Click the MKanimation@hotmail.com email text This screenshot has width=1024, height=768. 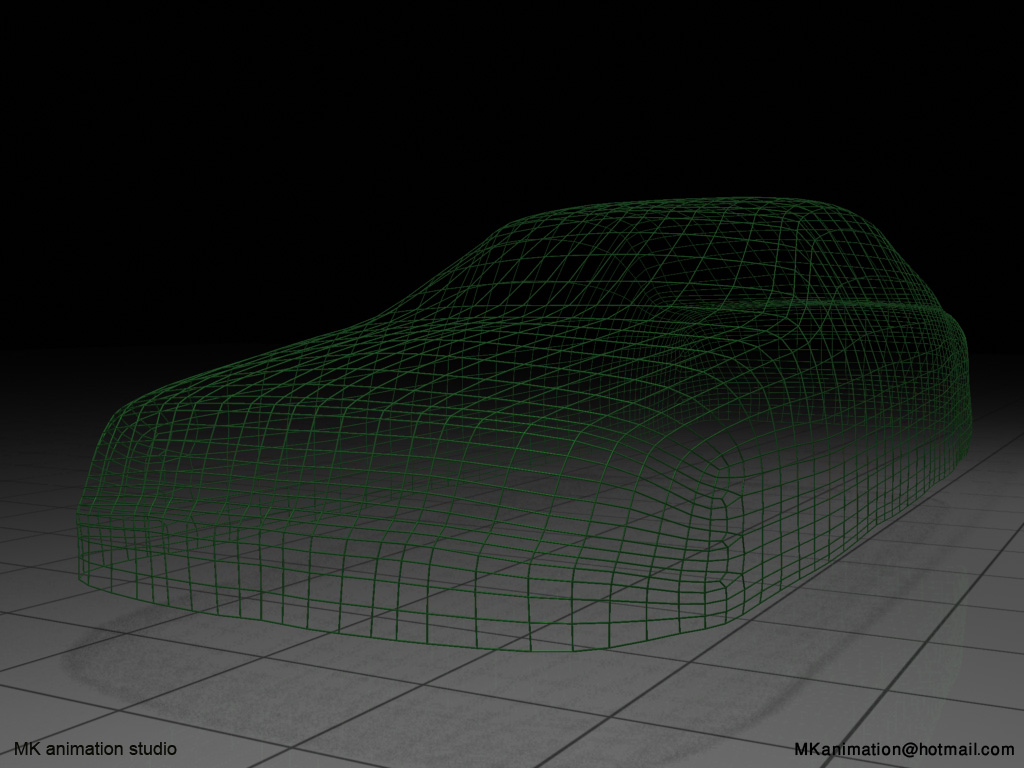(904, 748)
